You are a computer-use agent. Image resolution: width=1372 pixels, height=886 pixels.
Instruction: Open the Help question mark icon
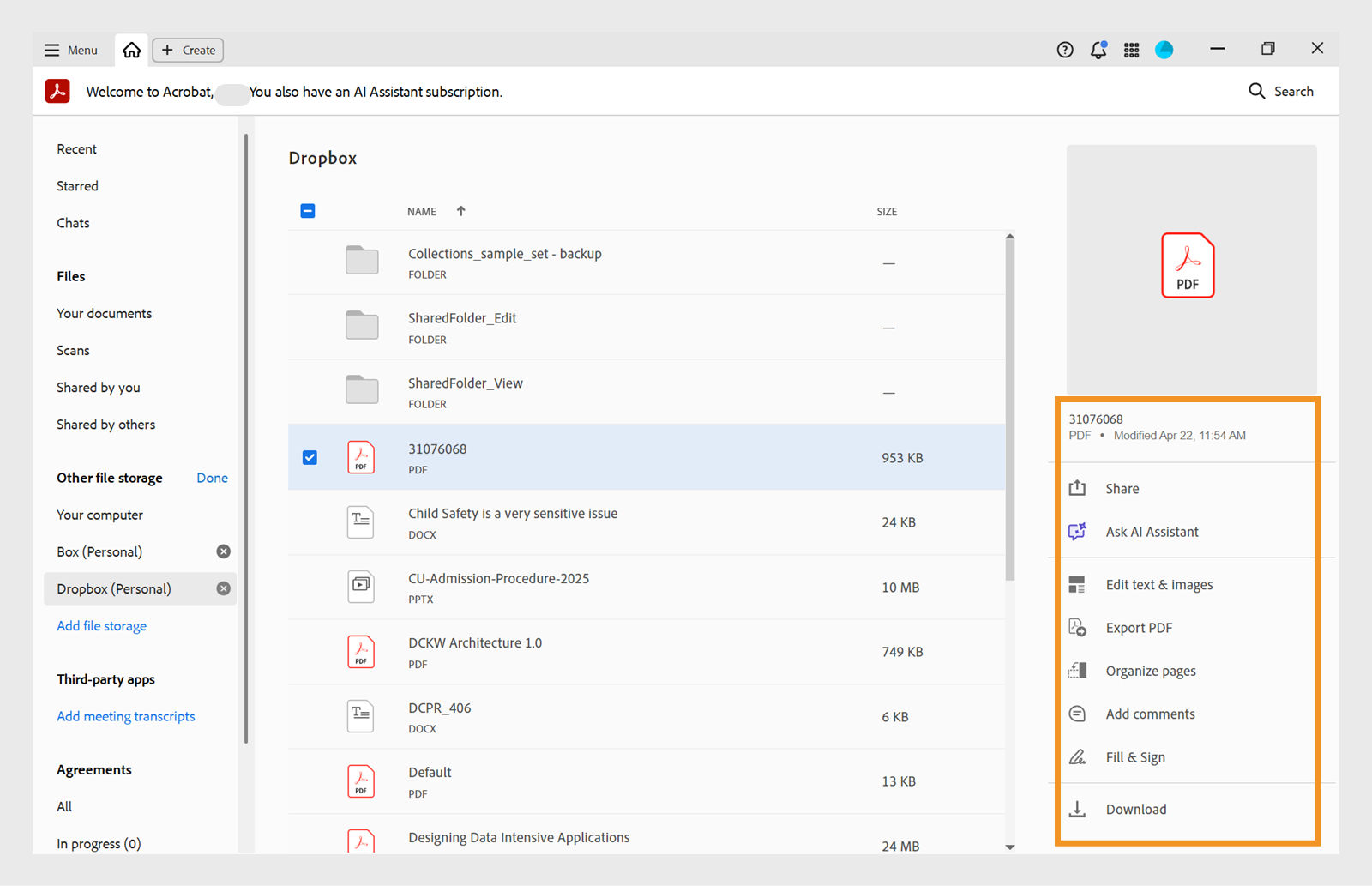(1065, 50)
